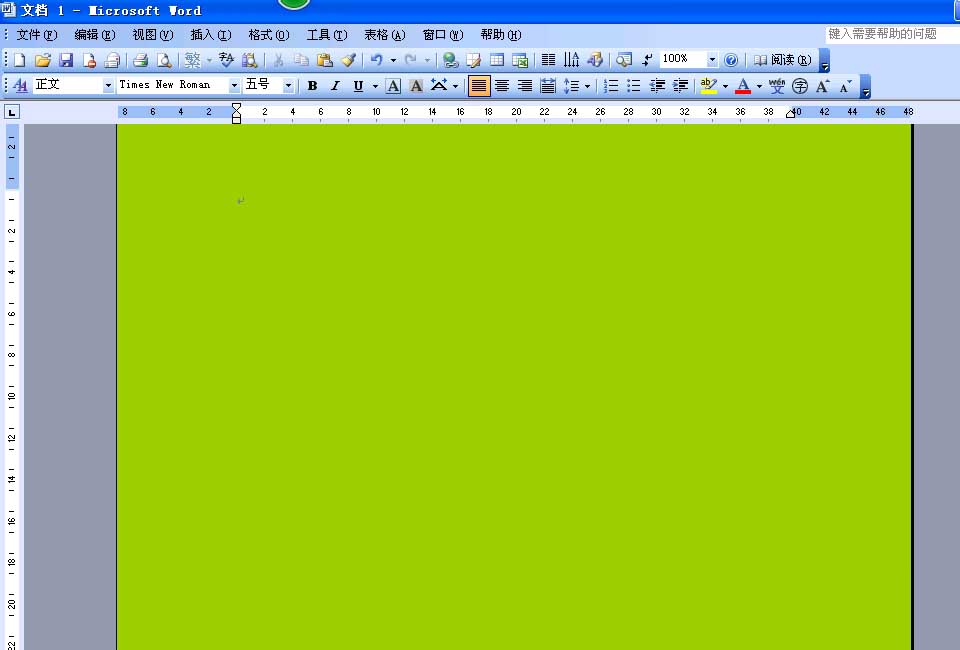Open the Times New Roman font dropdown
The height and width of the screenshot is (650, 960).
(234, 86)
